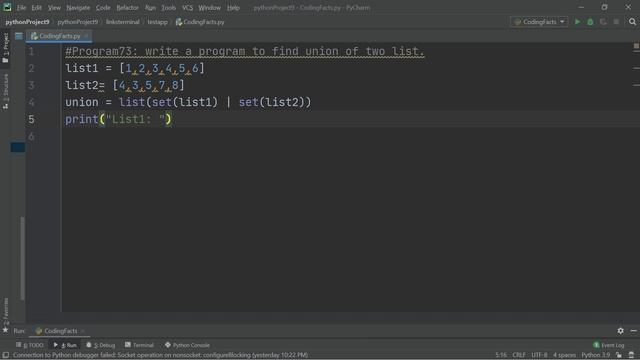The width and height of the screenshot is (640, 360).
Task: Click the inspection warning marker at top of the editor scrollbar
Action: coord(636,46)
